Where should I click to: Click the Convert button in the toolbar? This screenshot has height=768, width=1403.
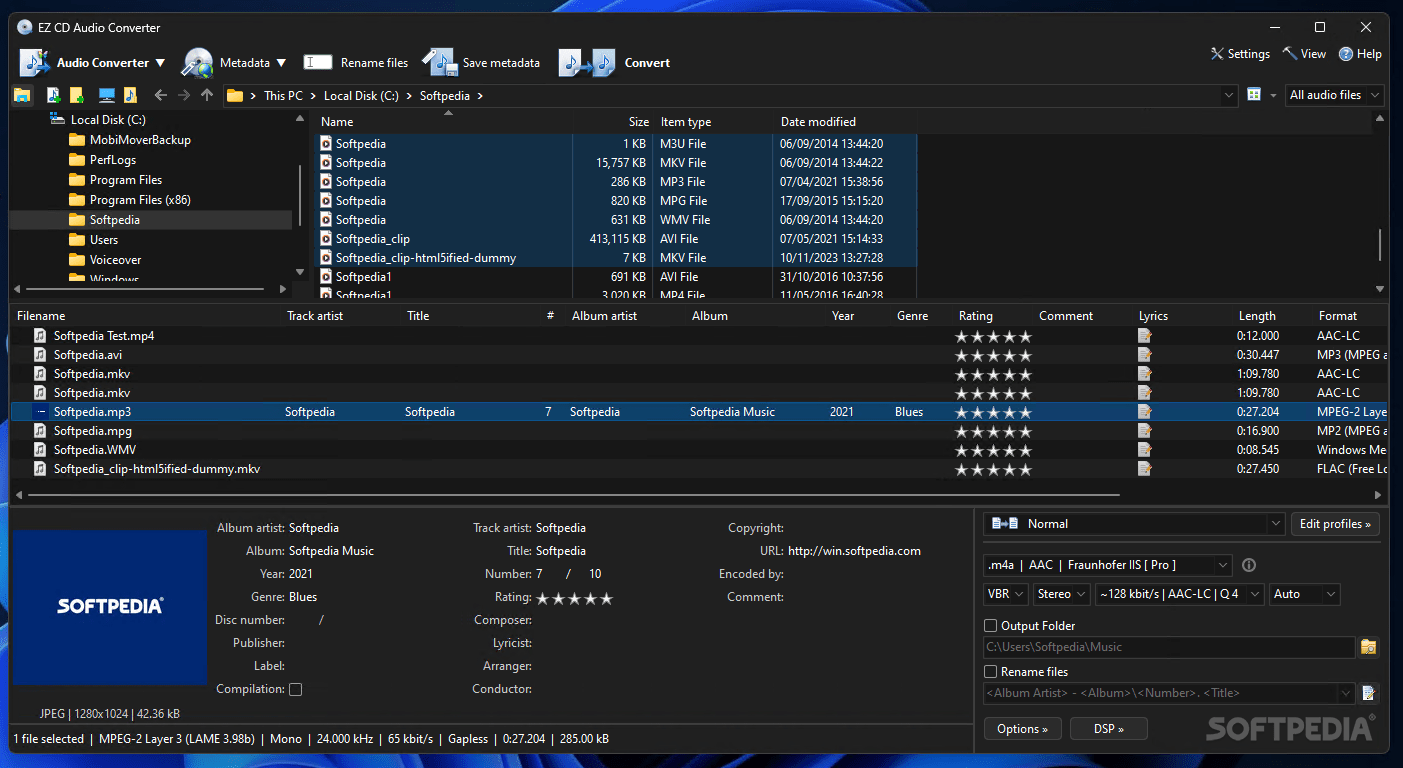[x=615, y=63]
